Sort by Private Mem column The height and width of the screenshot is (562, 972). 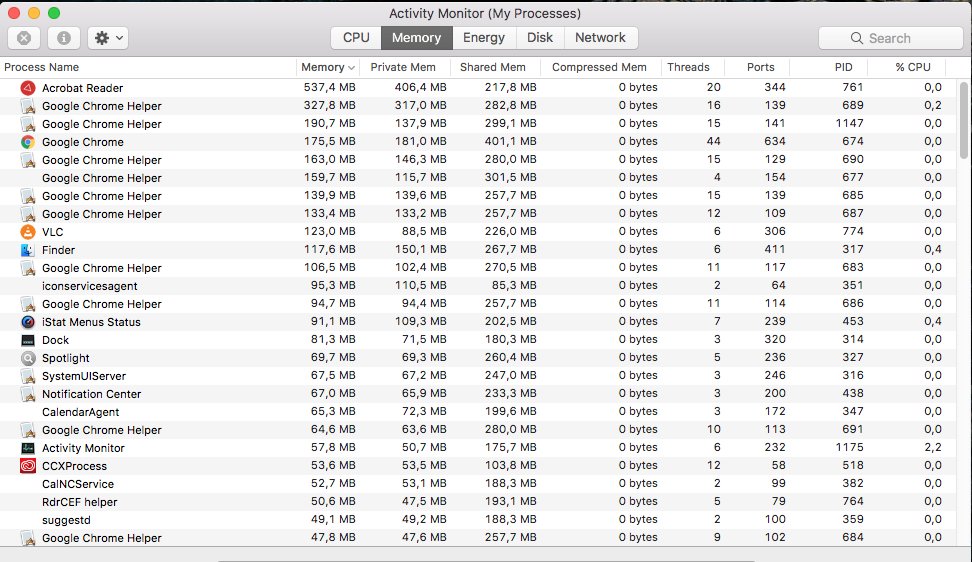click(x=403, y=67)
